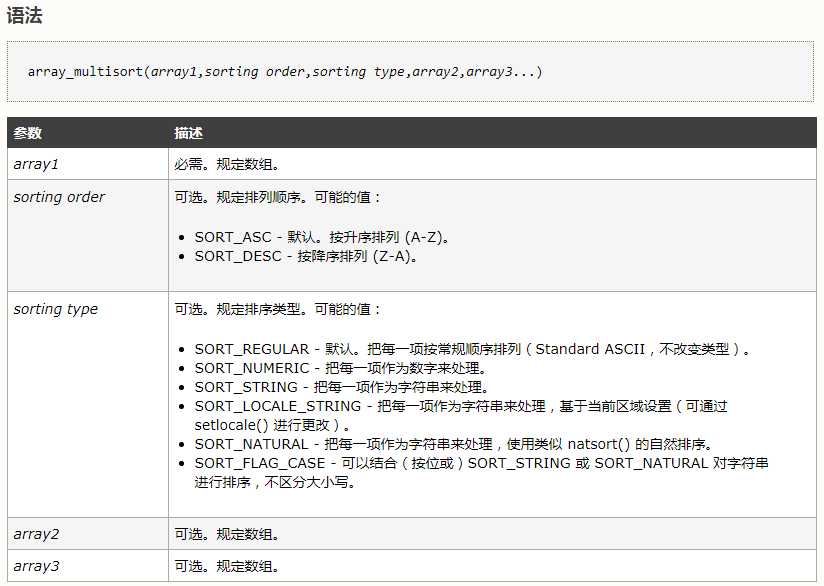Click the SORT_ASC list item
Image resolution: width=824 pixels, height=586 pixels.
323,237
